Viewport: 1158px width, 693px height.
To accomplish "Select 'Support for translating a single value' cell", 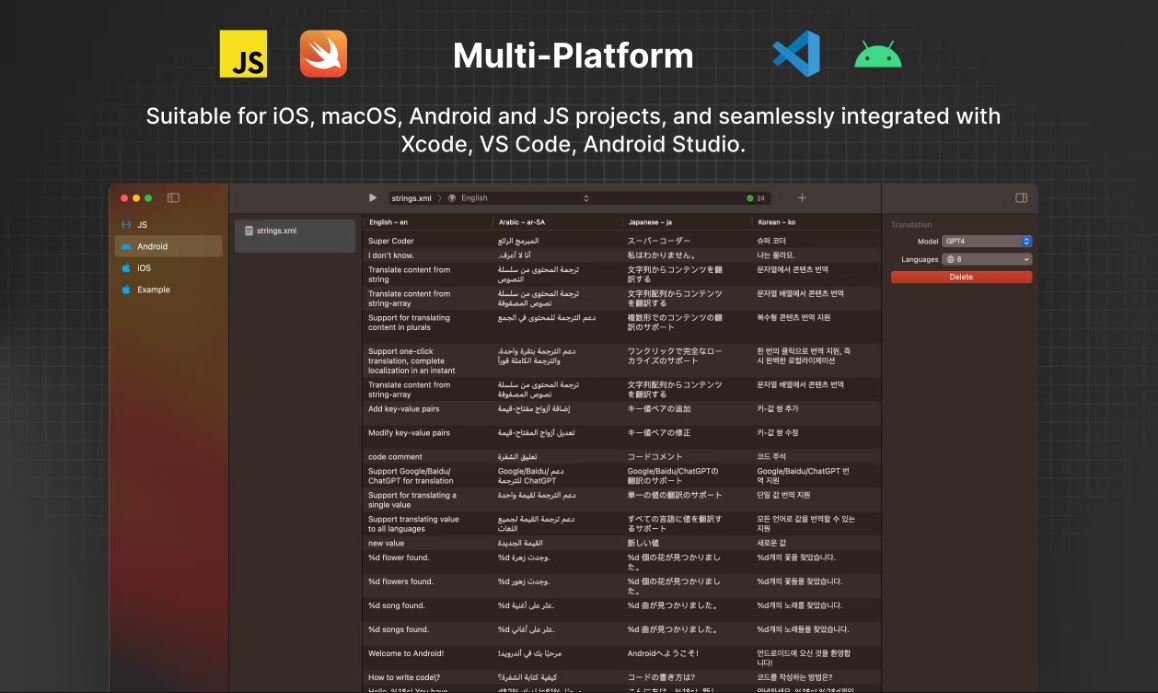I will tap(412, 500).
